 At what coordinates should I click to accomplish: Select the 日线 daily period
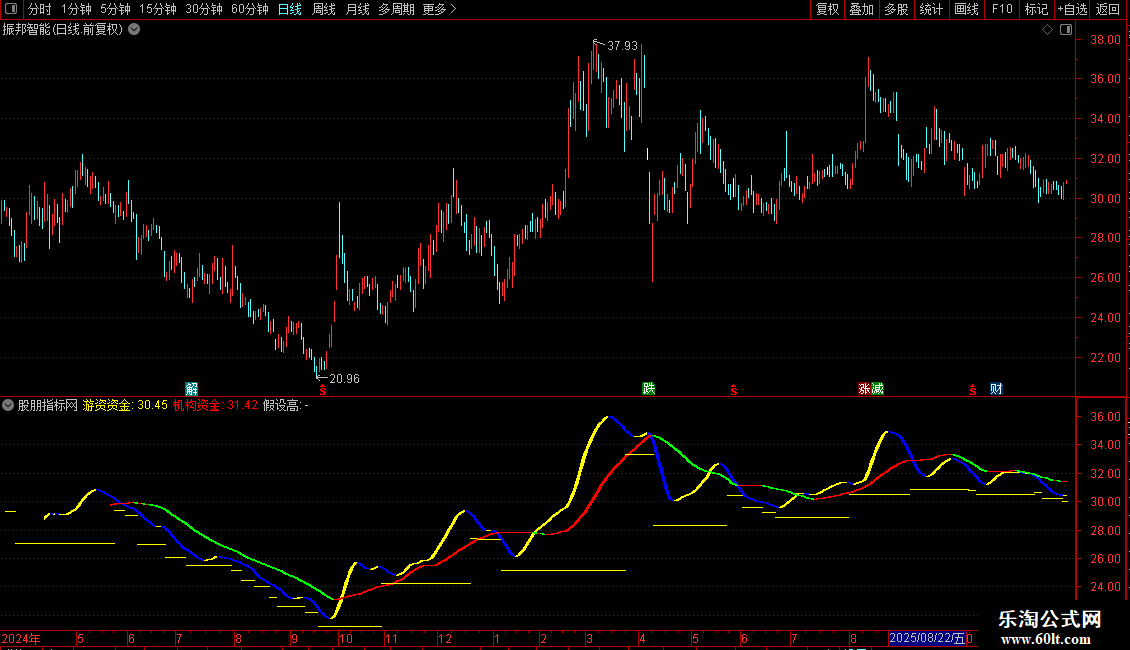[x=290, y=9]
